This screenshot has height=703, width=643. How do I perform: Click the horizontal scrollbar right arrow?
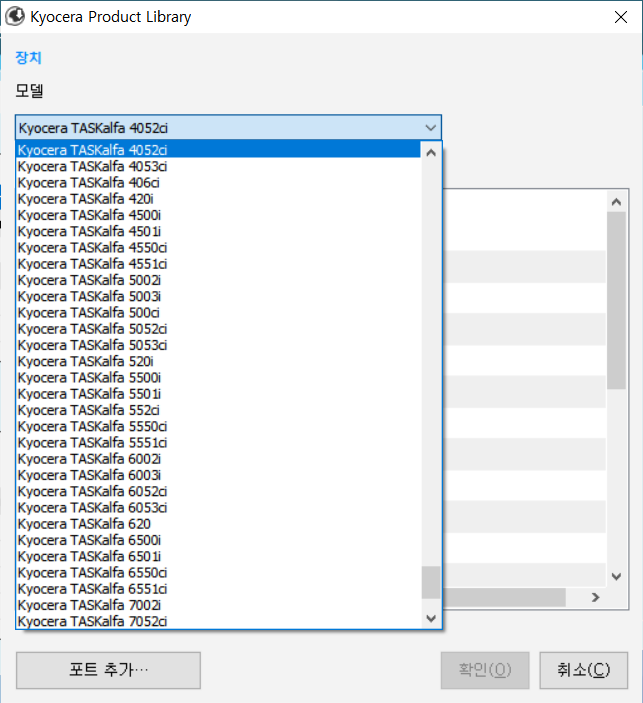pos(595,597)
